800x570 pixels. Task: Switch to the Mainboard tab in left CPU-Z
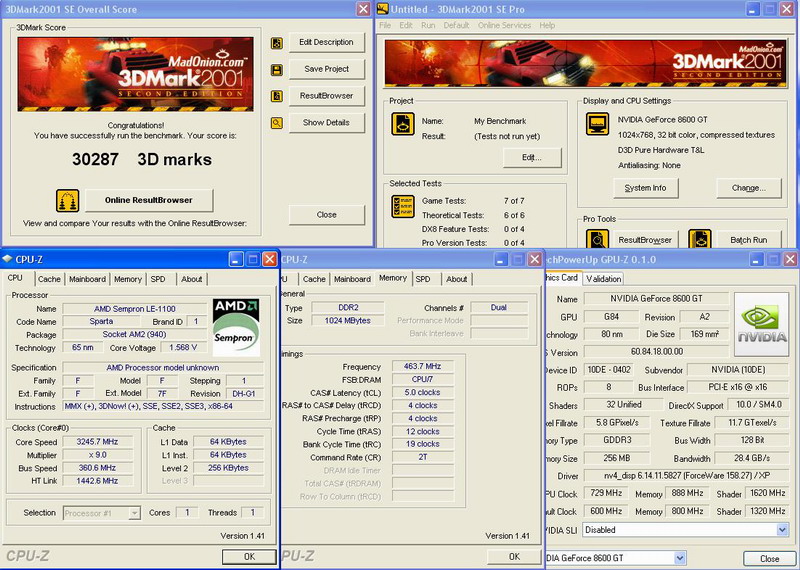(x=87, y=279)
